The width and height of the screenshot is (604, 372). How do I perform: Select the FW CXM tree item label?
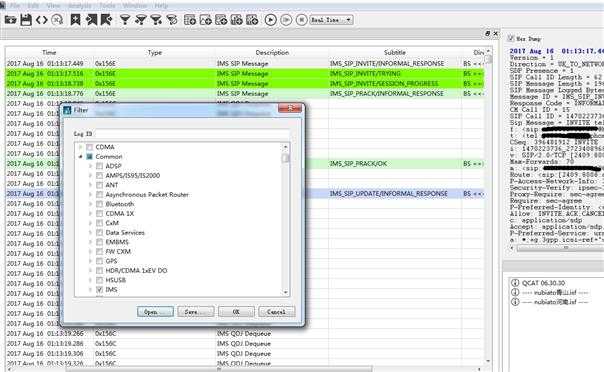point(118,251)
